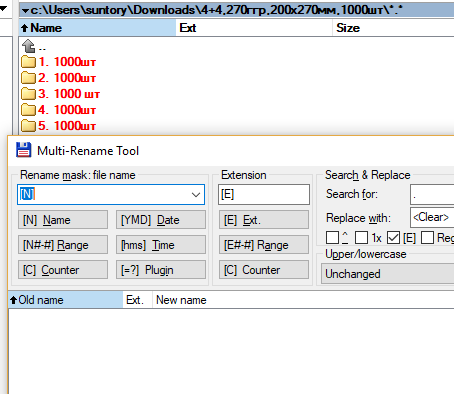The height and width of the screenshot is (394, 454).
Task: Insert the [N] Name placeholder
Action: [x=63, y=220]
